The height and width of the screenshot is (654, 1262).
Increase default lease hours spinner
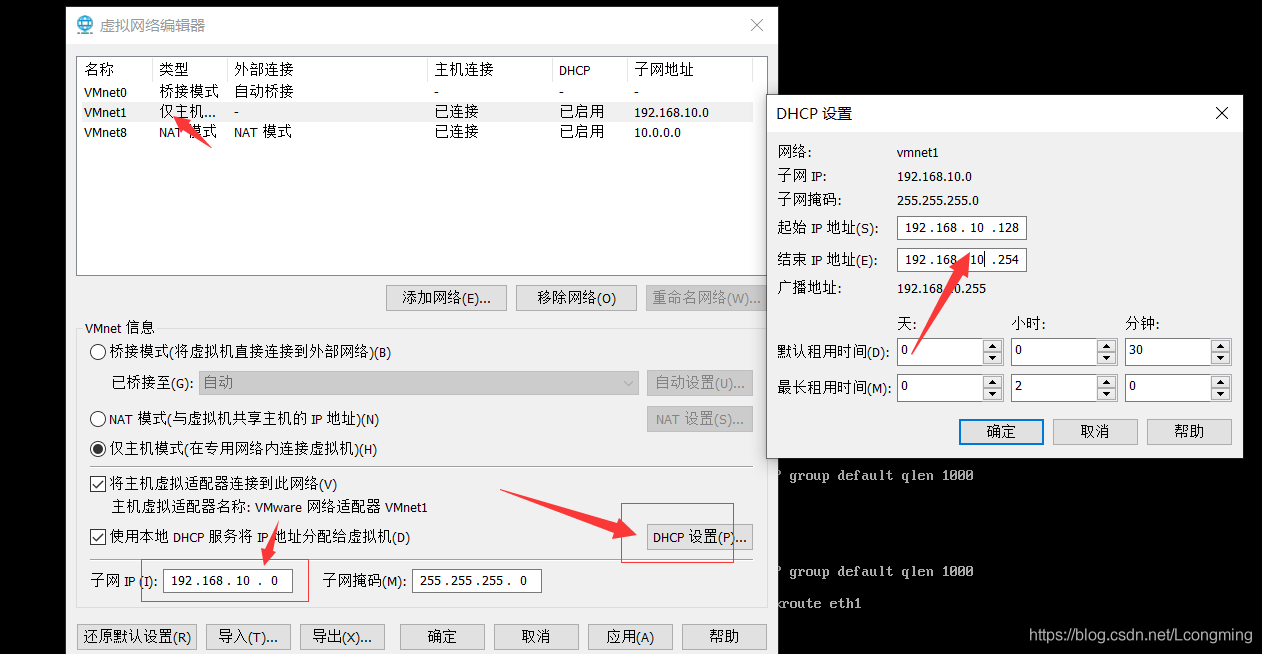(1106, 346)
